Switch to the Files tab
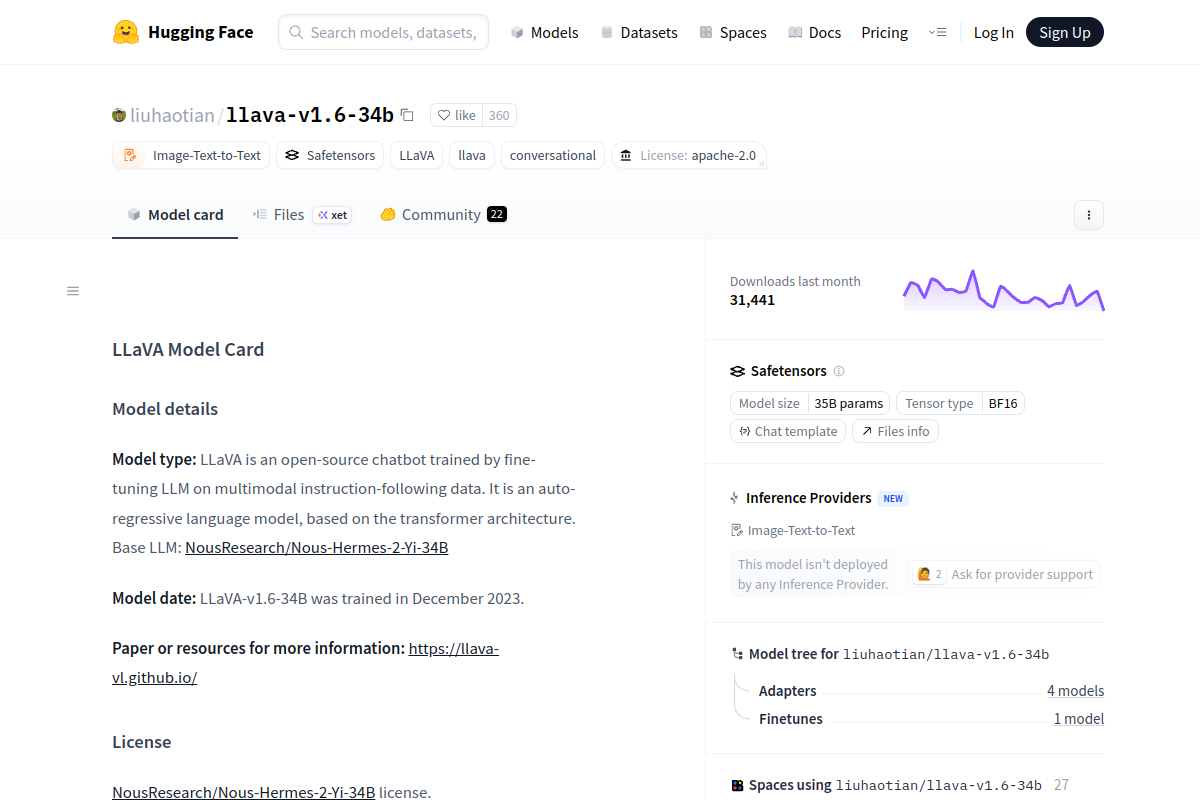The width and height of the screenshot is (1200, 800). coord(288,214)
